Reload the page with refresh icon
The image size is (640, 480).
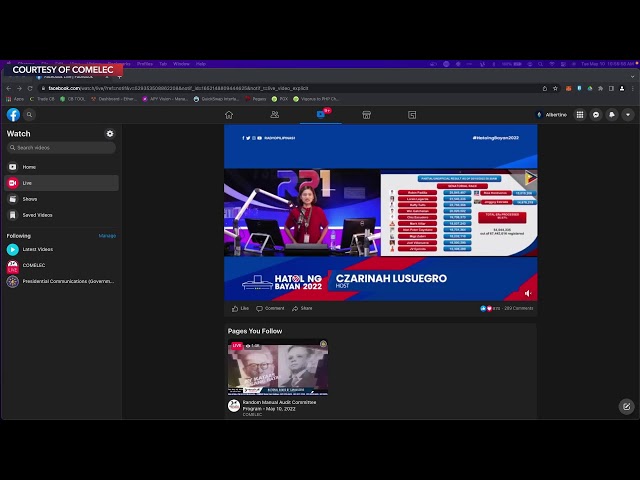[30, 88]
